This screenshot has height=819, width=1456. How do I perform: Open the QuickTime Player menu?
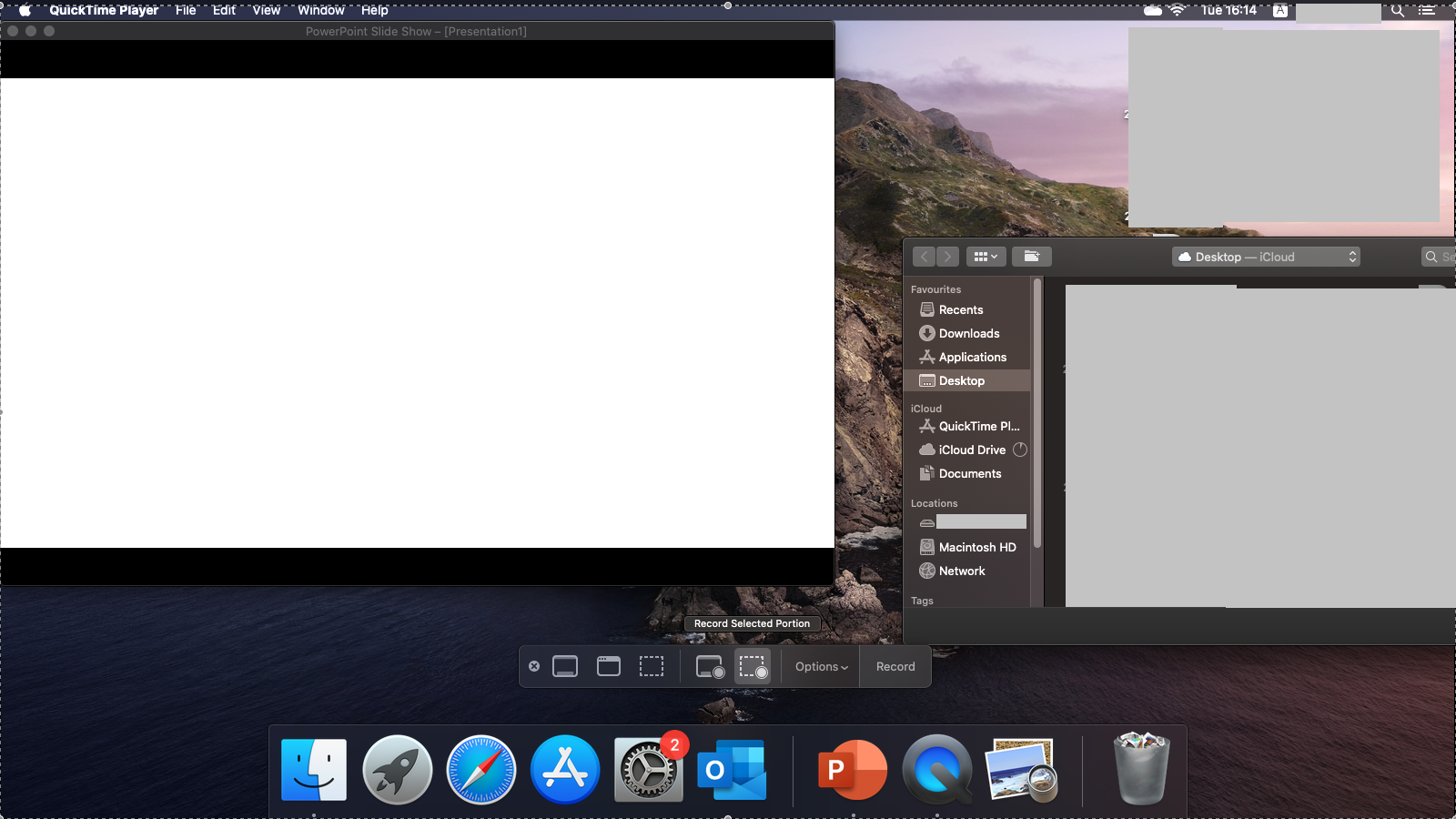104,10
